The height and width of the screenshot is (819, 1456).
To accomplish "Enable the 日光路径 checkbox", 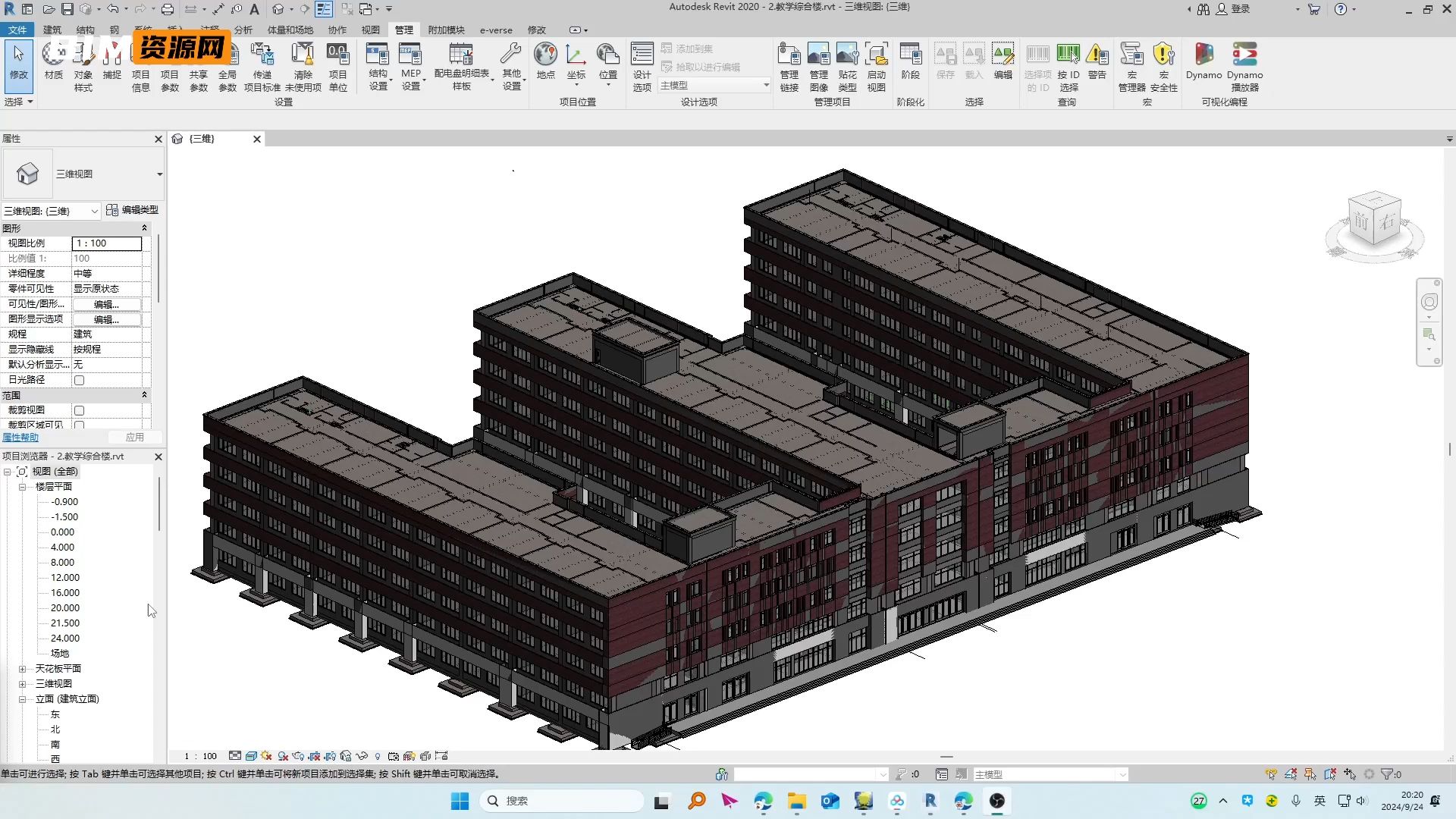I will click(79, 380).
